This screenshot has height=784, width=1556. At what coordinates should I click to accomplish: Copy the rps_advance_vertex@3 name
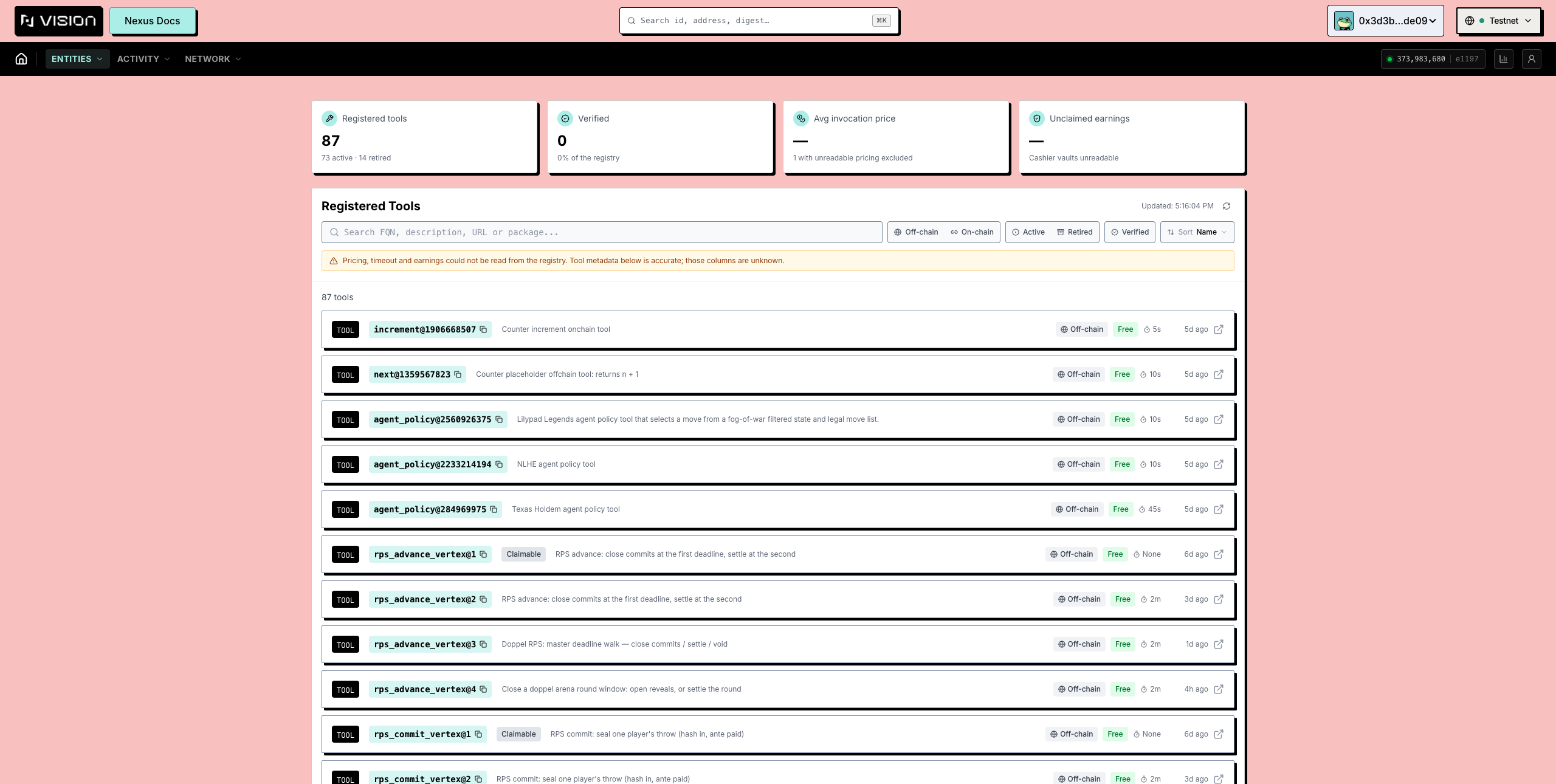pos(483,644)
